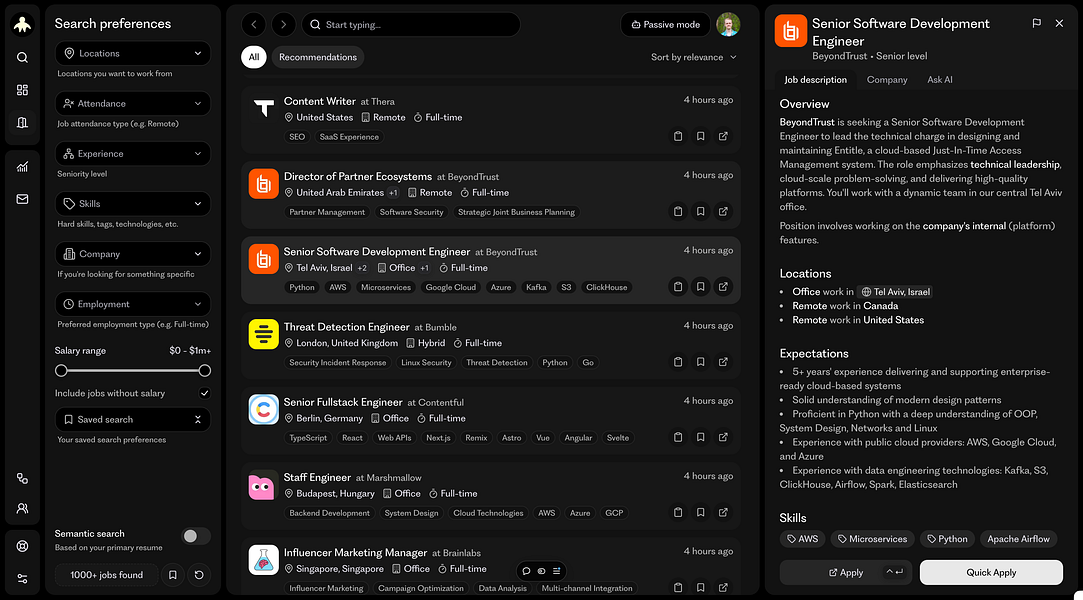Go forward with the right arrow button
This screenshot has height=600, width=1083.
click(x=283, y=25)
